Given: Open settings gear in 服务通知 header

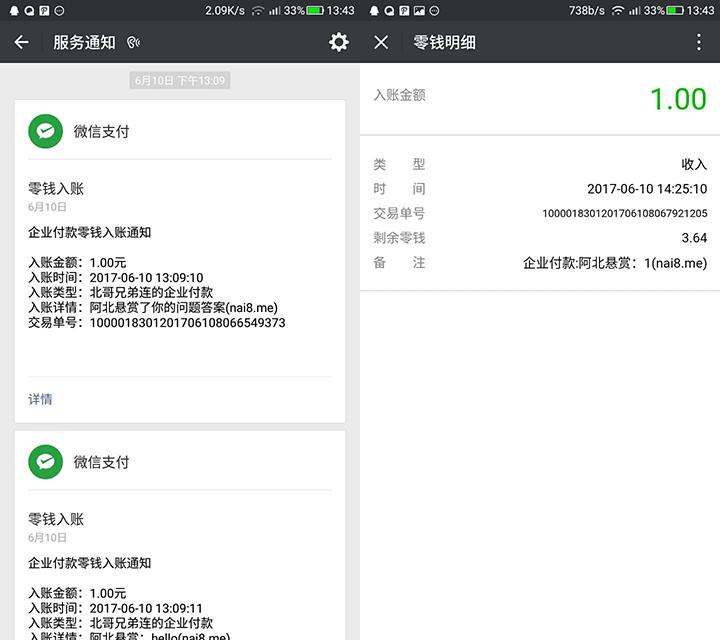Looking at the screenshot, I should pyautogui.click(x=338, y=42).
